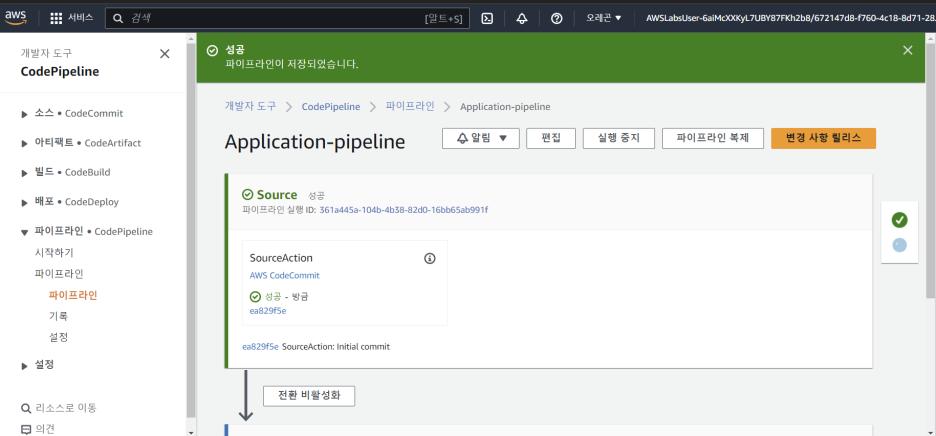Click the 의견 feedback icon
The width and height of the screenshot is (936, 436).
coord(26,429)
